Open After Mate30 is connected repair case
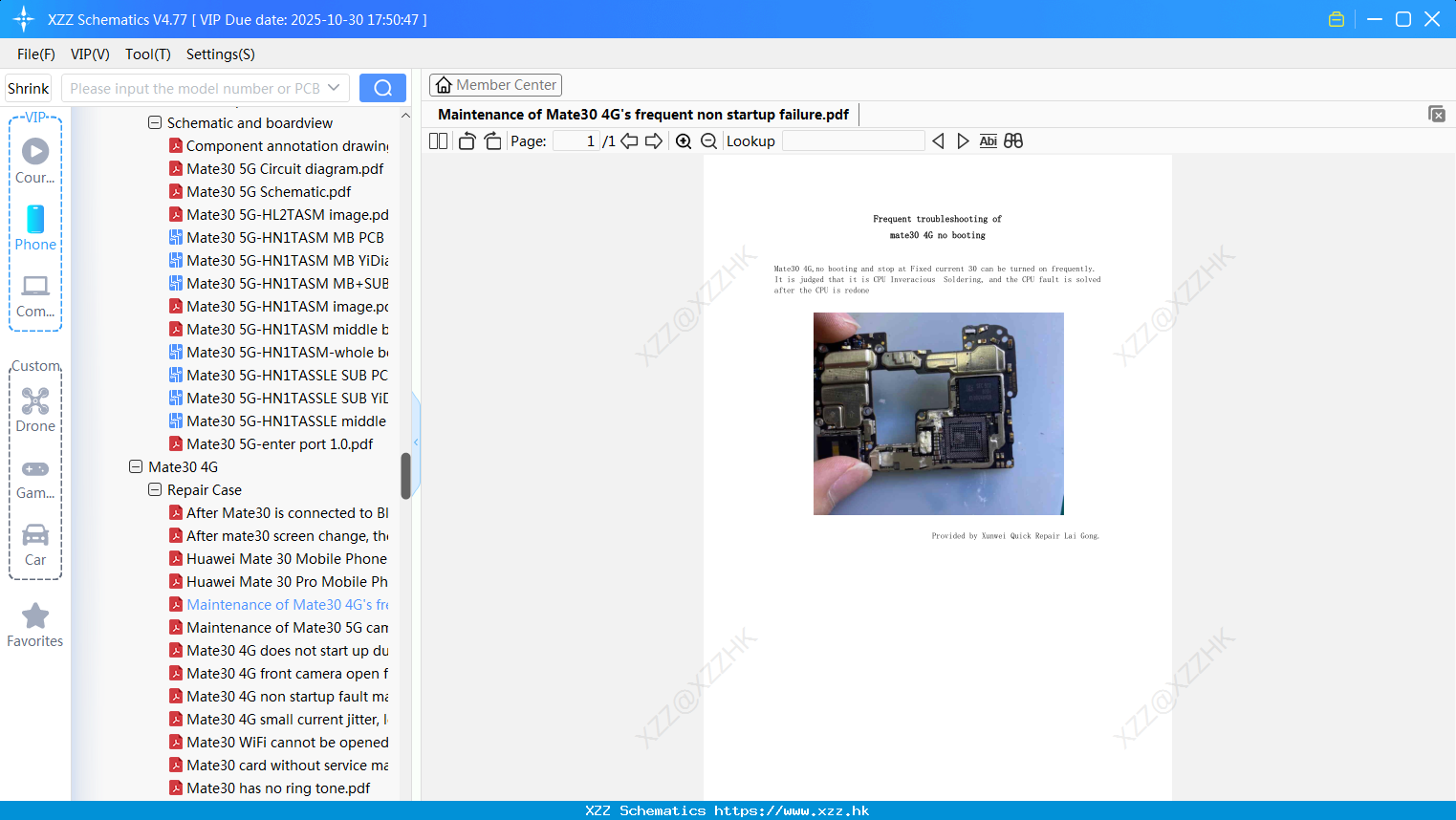Viewport: 1456px width, 820px height. coord(278,512)
